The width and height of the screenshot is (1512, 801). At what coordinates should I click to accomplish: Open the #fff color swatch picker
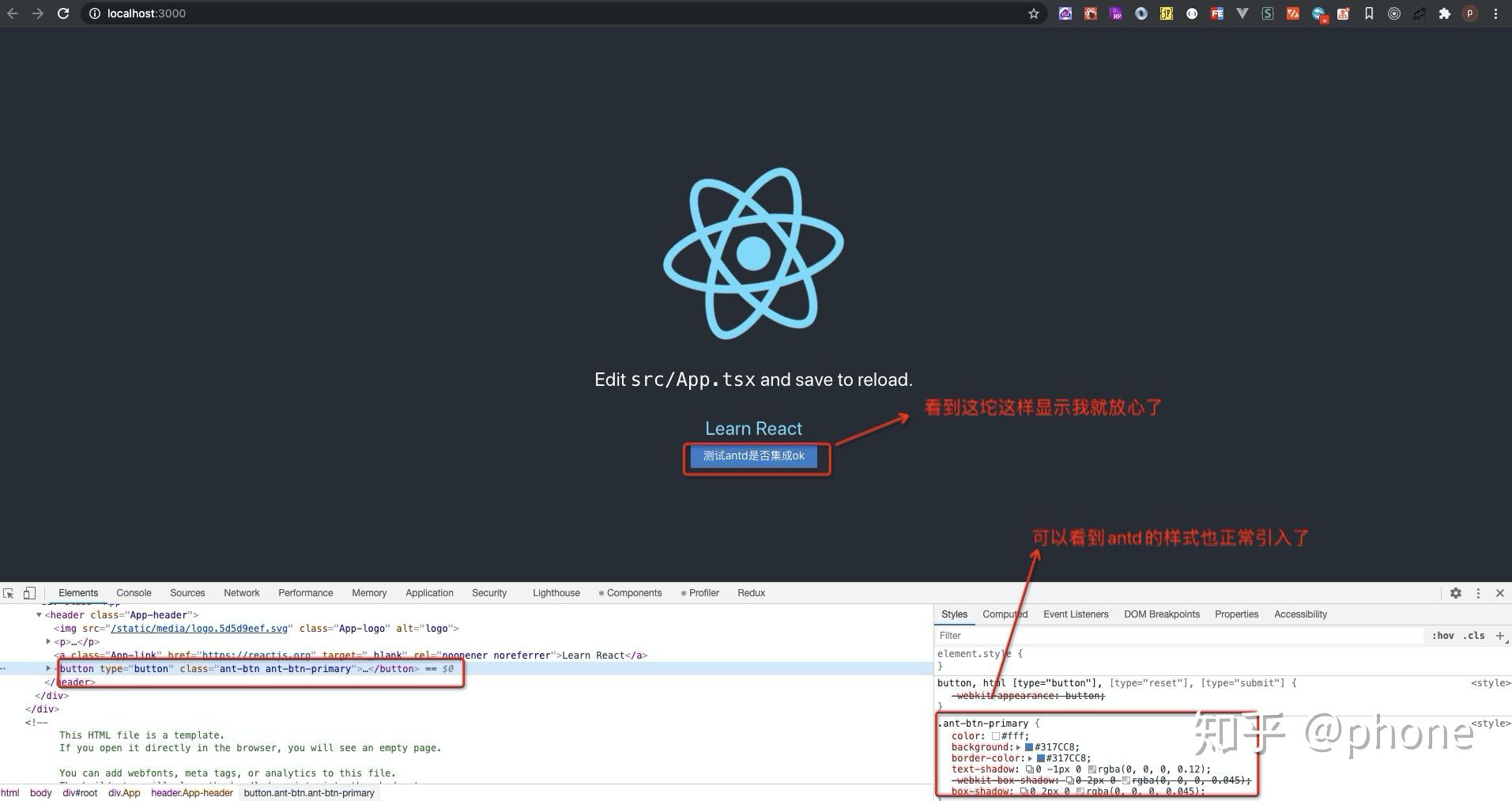996,736
